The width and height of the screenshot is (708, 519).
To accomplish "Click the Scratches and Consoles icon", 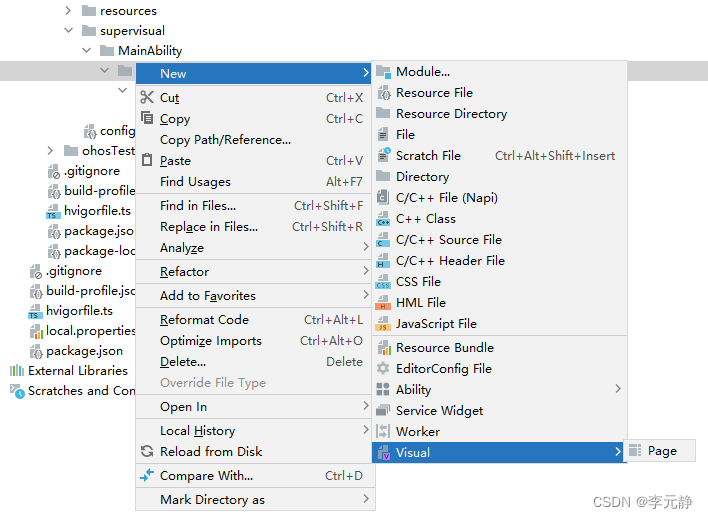I will (17, 391).
